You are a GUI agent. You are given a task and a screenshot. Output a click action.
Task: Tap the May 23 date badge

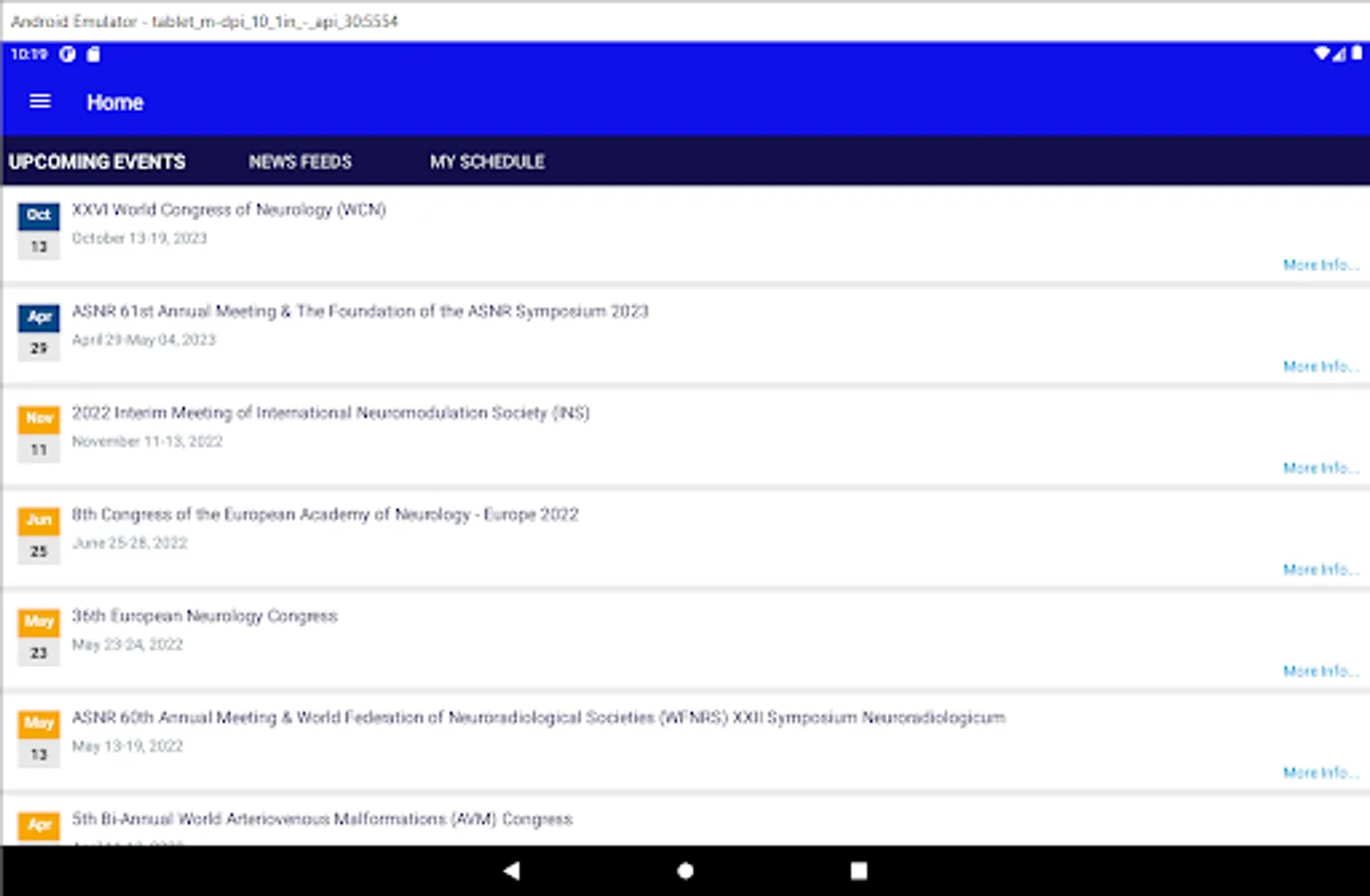pyautogui.click(x=39, y=636)
